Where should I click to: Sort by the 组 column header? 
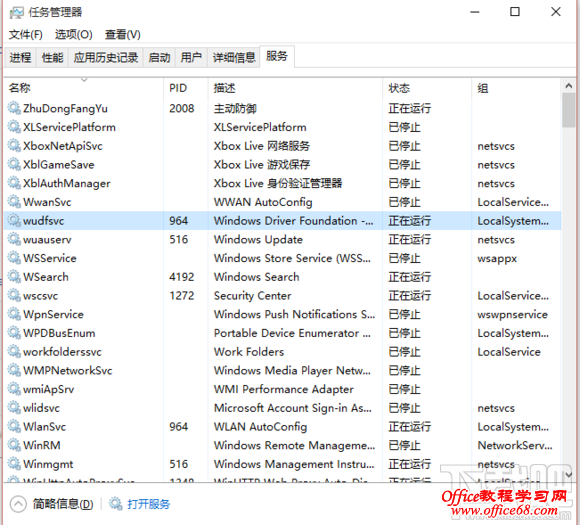coord(516,88)
